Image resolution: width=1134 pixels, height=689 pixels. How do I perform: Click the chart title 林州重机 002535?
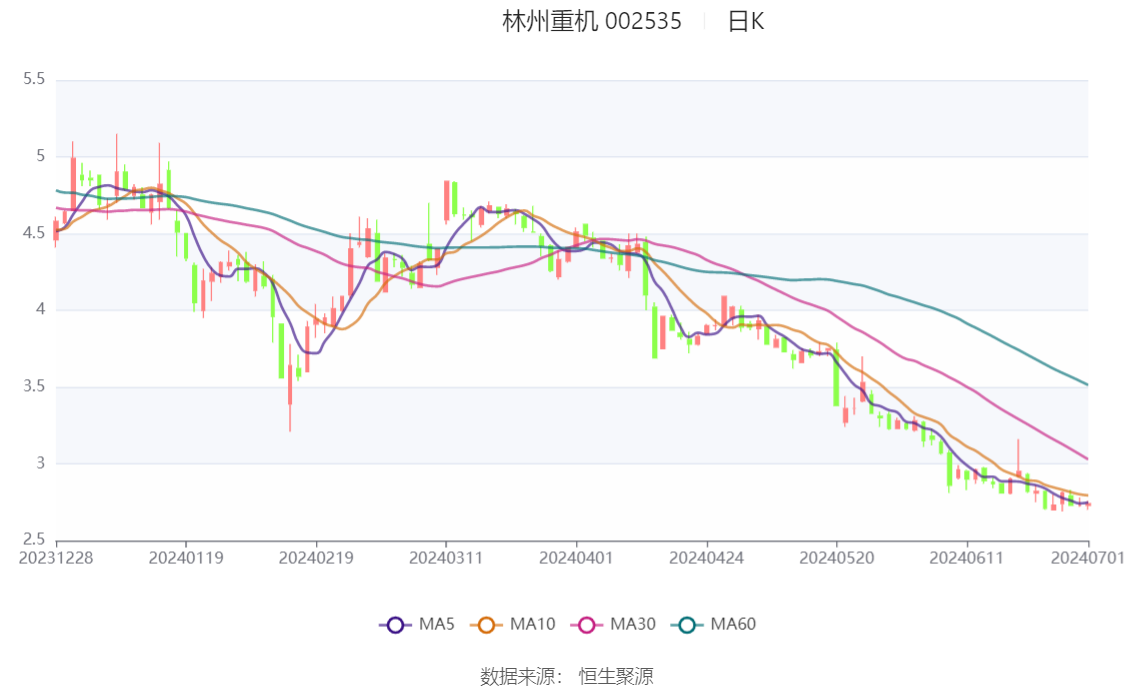592,22
